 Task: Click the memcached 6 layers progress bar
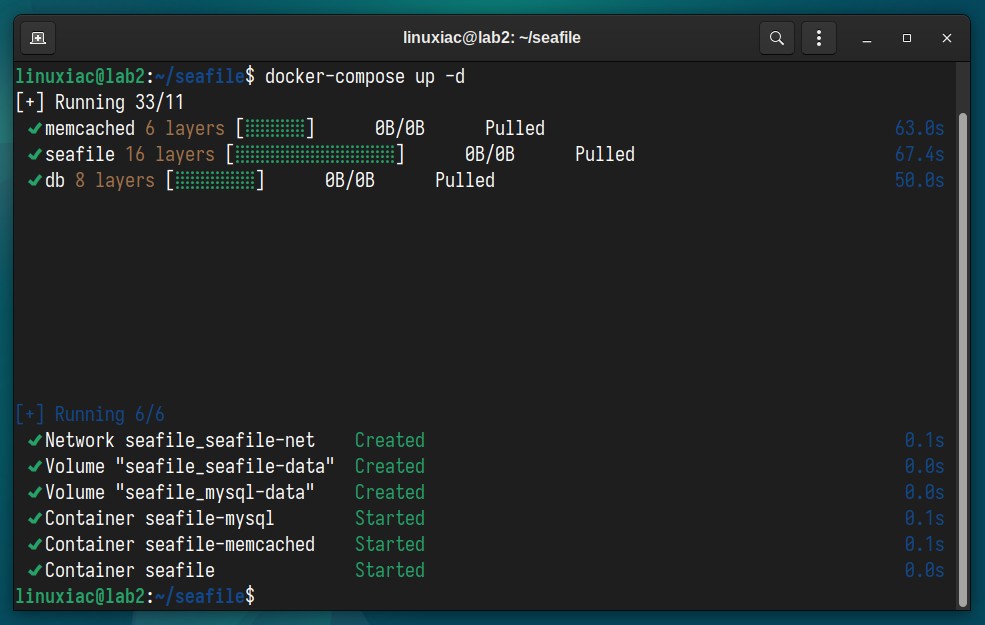(x=275, y=129)
